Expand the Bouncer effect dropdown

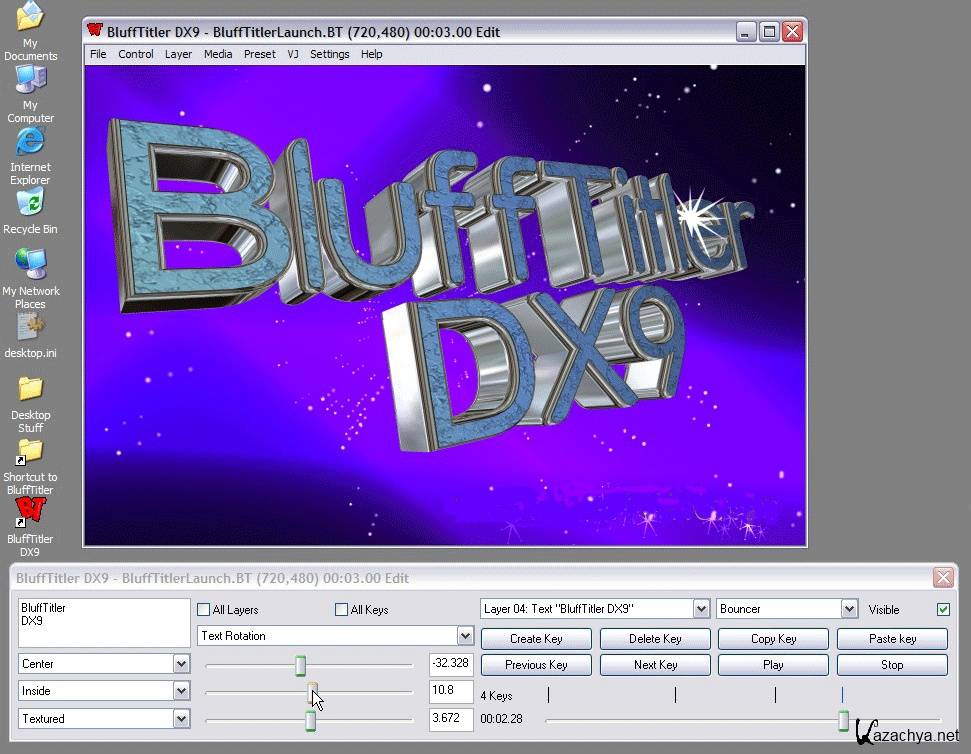point(849,609)
